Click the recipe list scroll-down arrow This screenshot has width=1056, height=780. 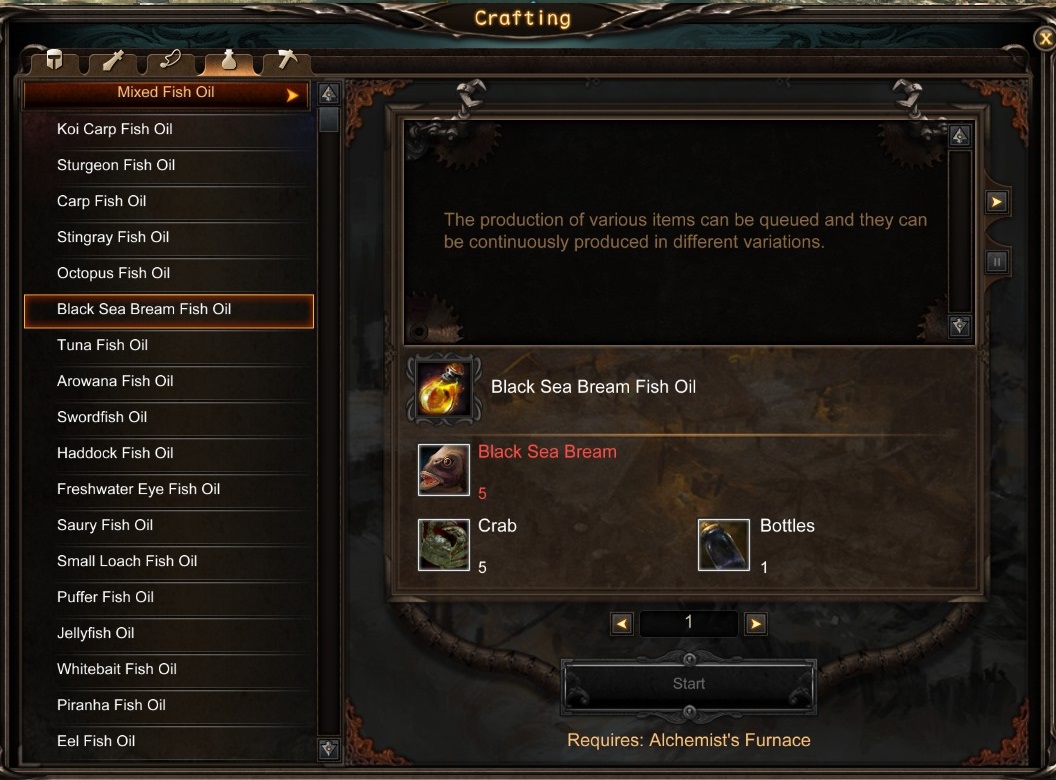(329, 749)
